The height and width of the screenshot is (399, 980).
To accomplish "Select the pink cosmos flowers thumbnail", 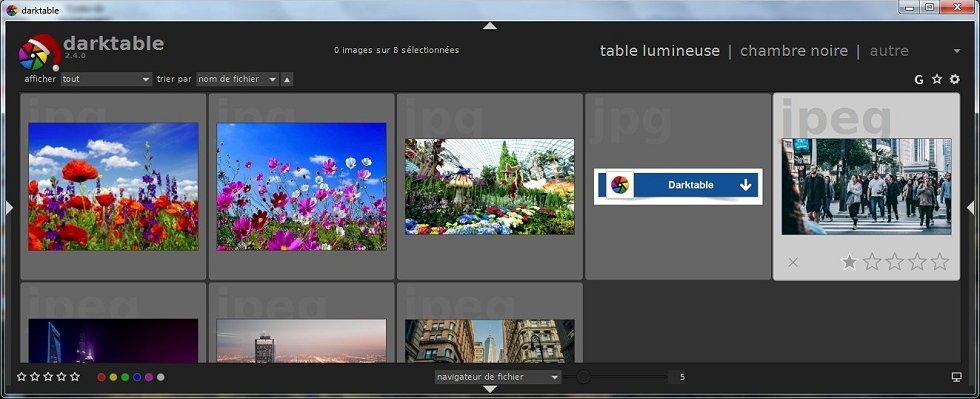I will (x=301, y=186).
